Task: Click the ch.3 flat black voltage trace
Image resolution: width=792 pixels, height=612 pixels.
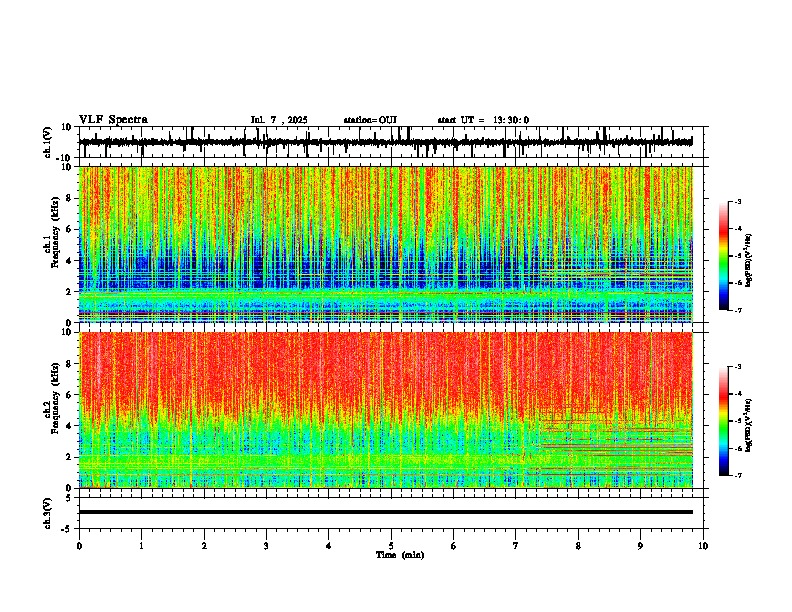Action: 386,512
